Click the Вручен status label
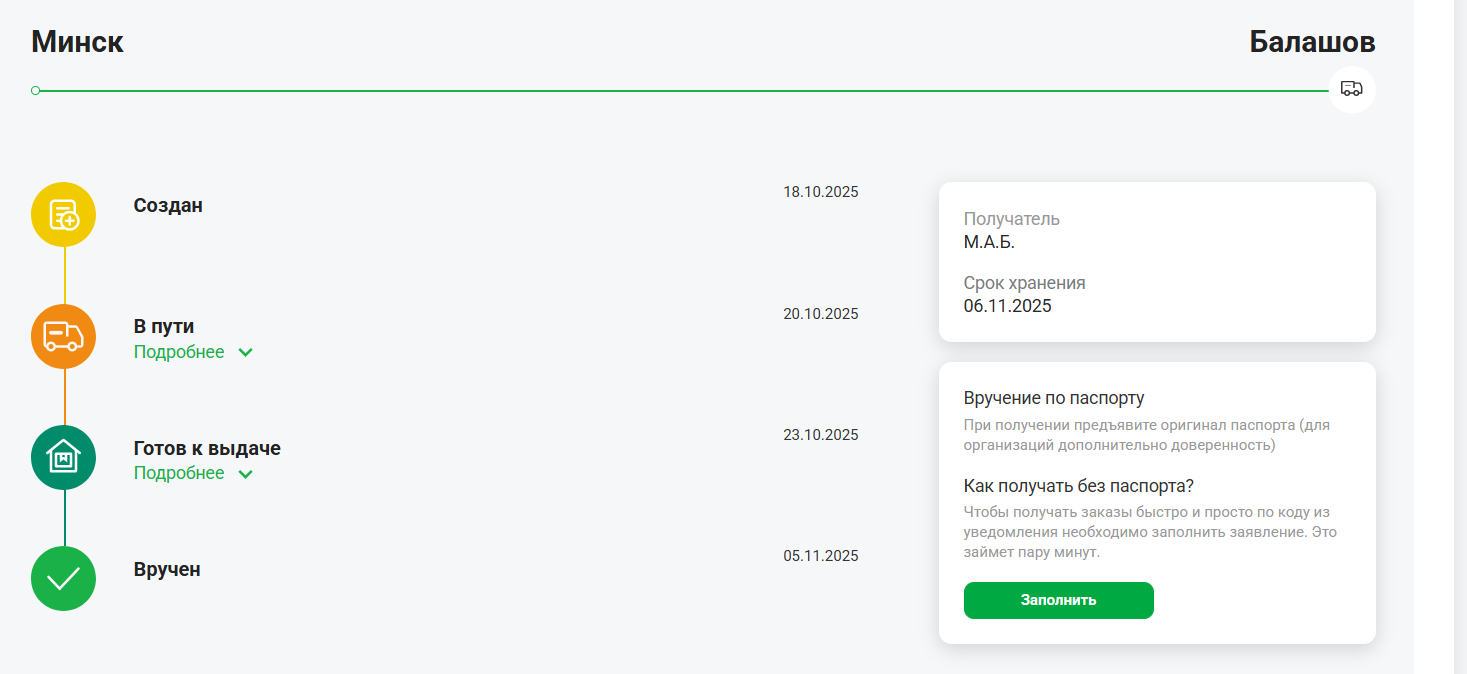The height and width of the screenshot is (674, 1467). (x=167, y=570)
